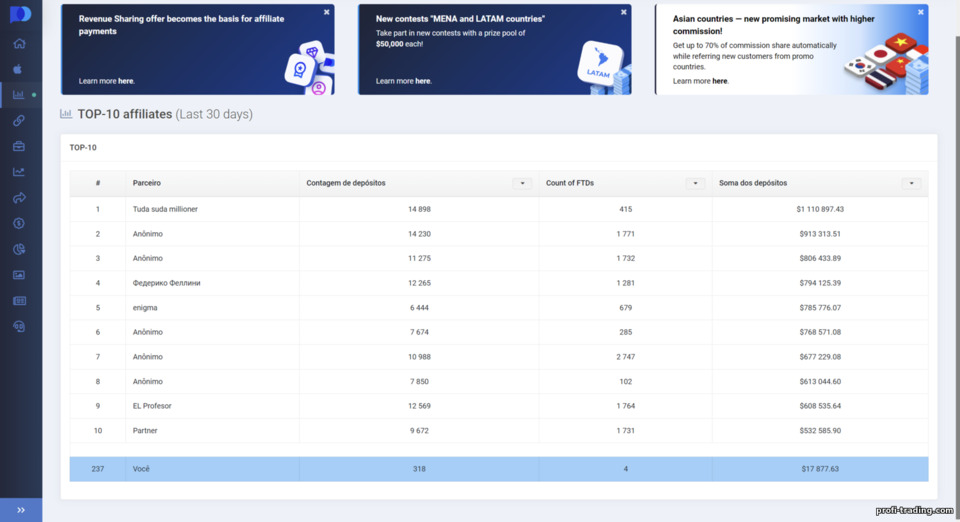Click 'here' link in Asian countries banner

(x=720, y=81)
